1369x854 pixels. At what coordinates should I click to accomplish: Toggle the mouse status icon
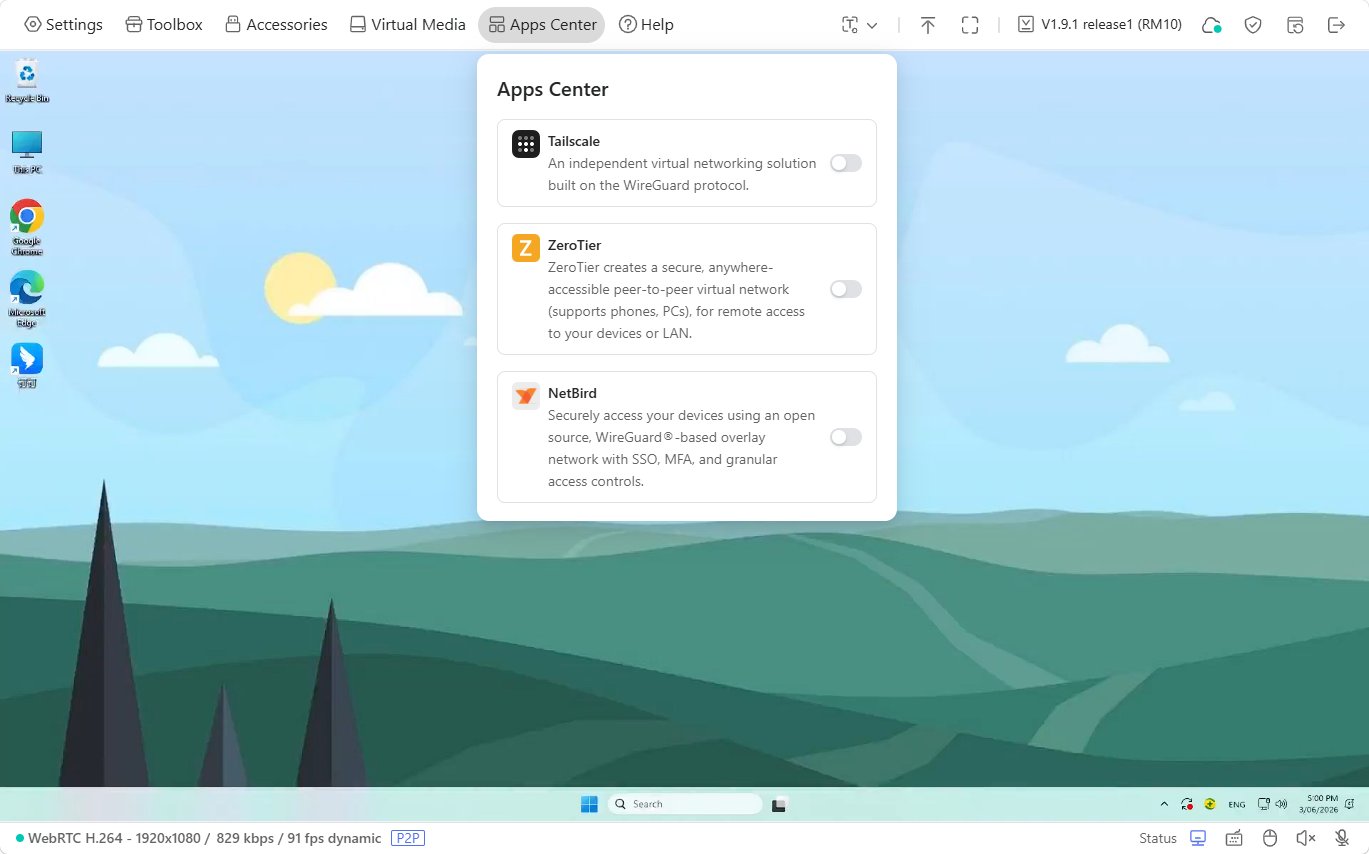[1270, 838]
